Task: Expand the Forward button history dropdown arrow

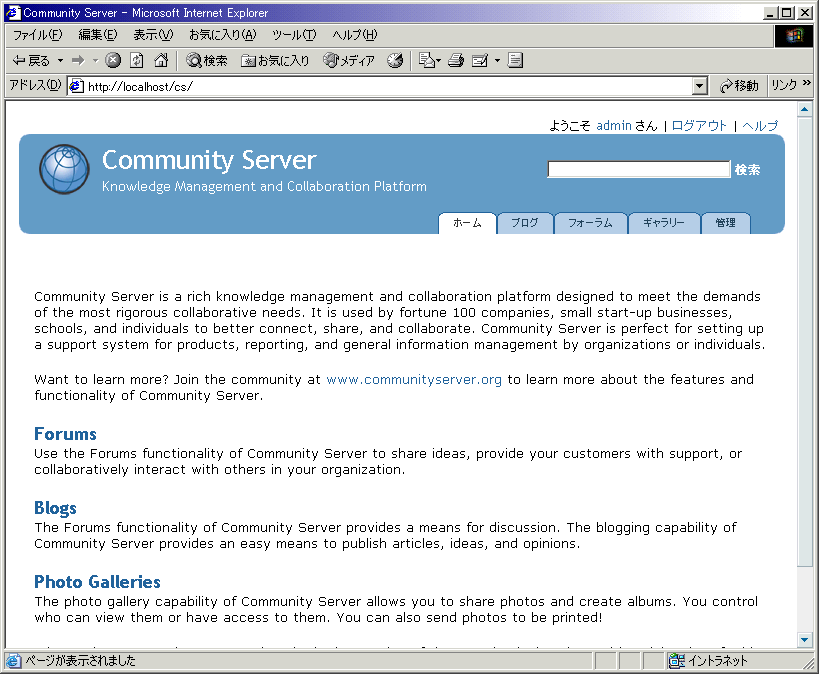Action: (95, 61)
